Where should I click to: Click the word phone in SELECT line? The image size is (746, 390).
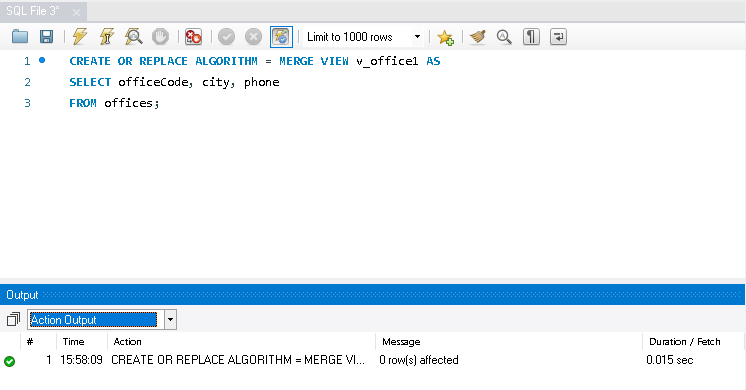262,82
